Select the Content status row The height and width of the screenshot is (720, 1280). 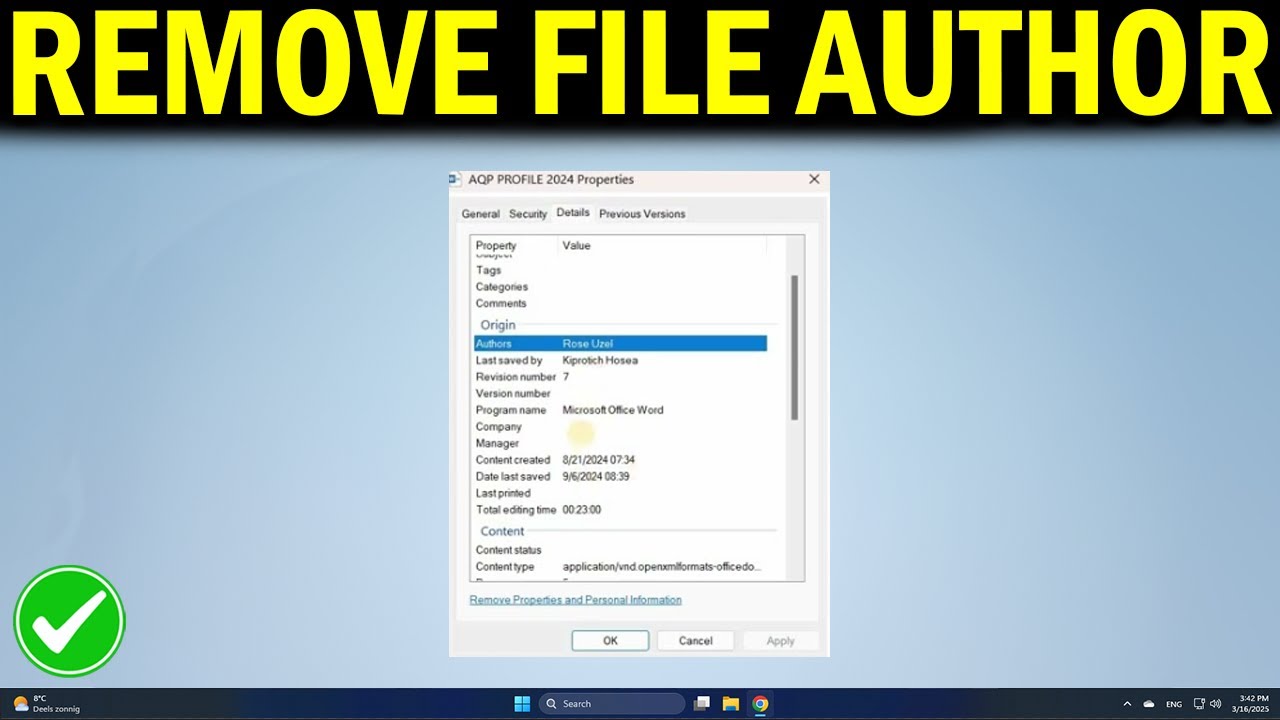tap(620, 550)
